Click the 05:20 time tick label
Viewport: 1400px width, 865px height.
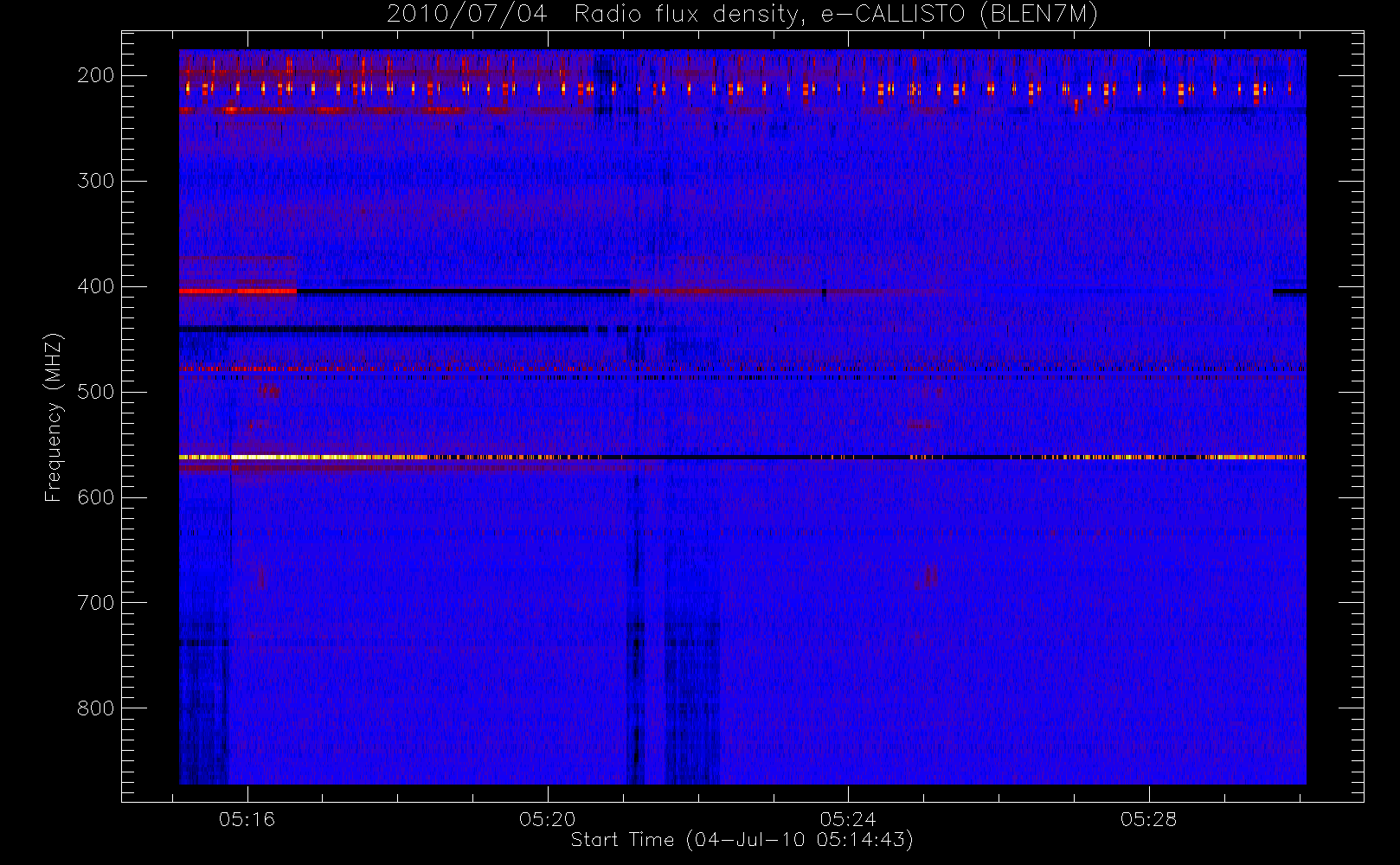[x=548, y=819]
